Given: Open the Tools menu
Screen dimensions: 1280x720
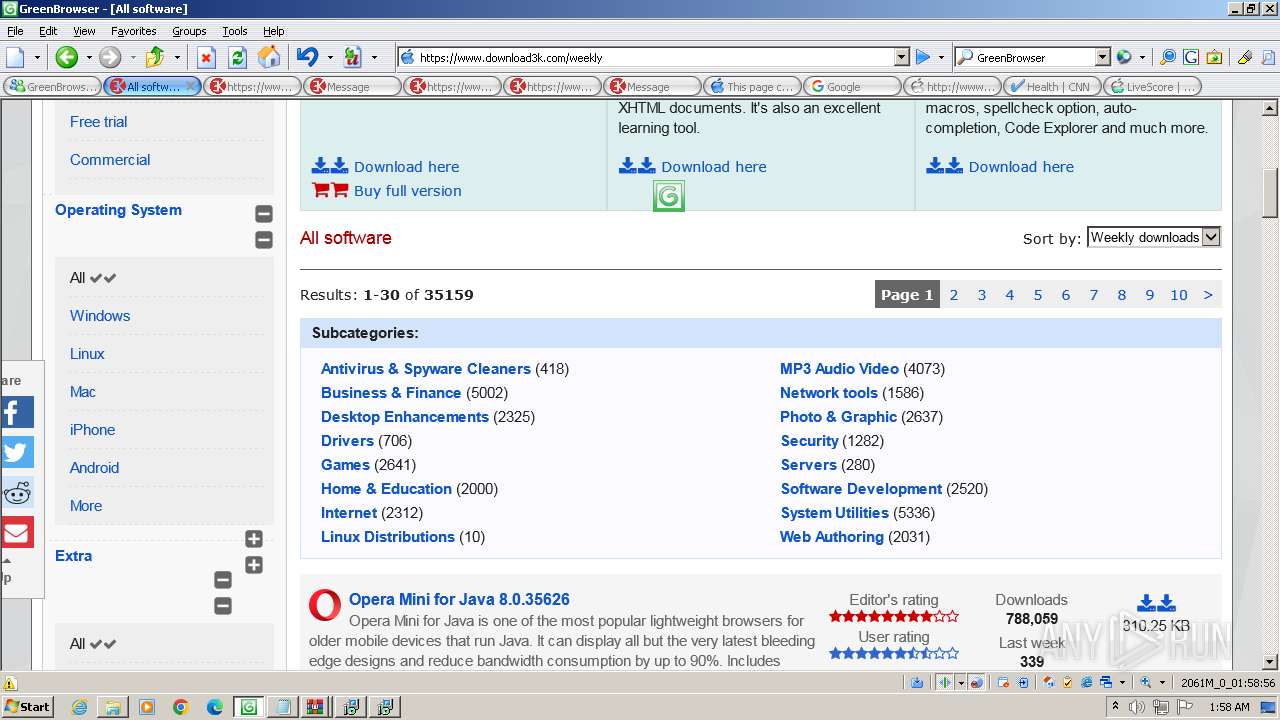Looking at the screenshot, I should (235, 31).
